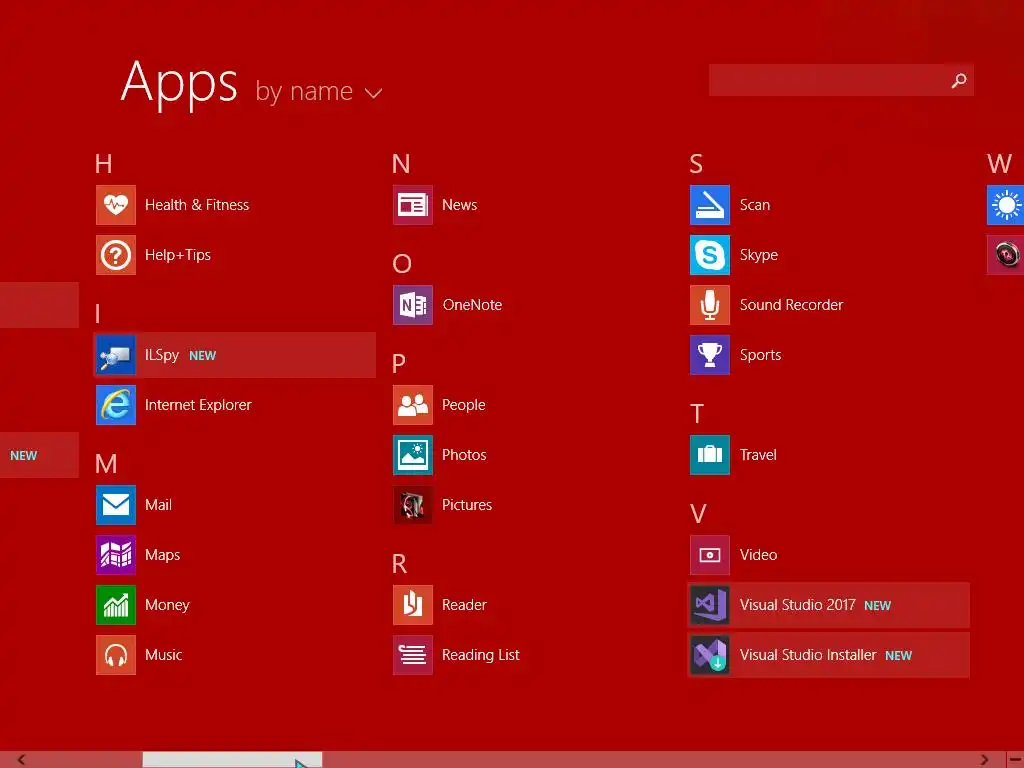Open the second app icon under W

[x=1006, y=255]
